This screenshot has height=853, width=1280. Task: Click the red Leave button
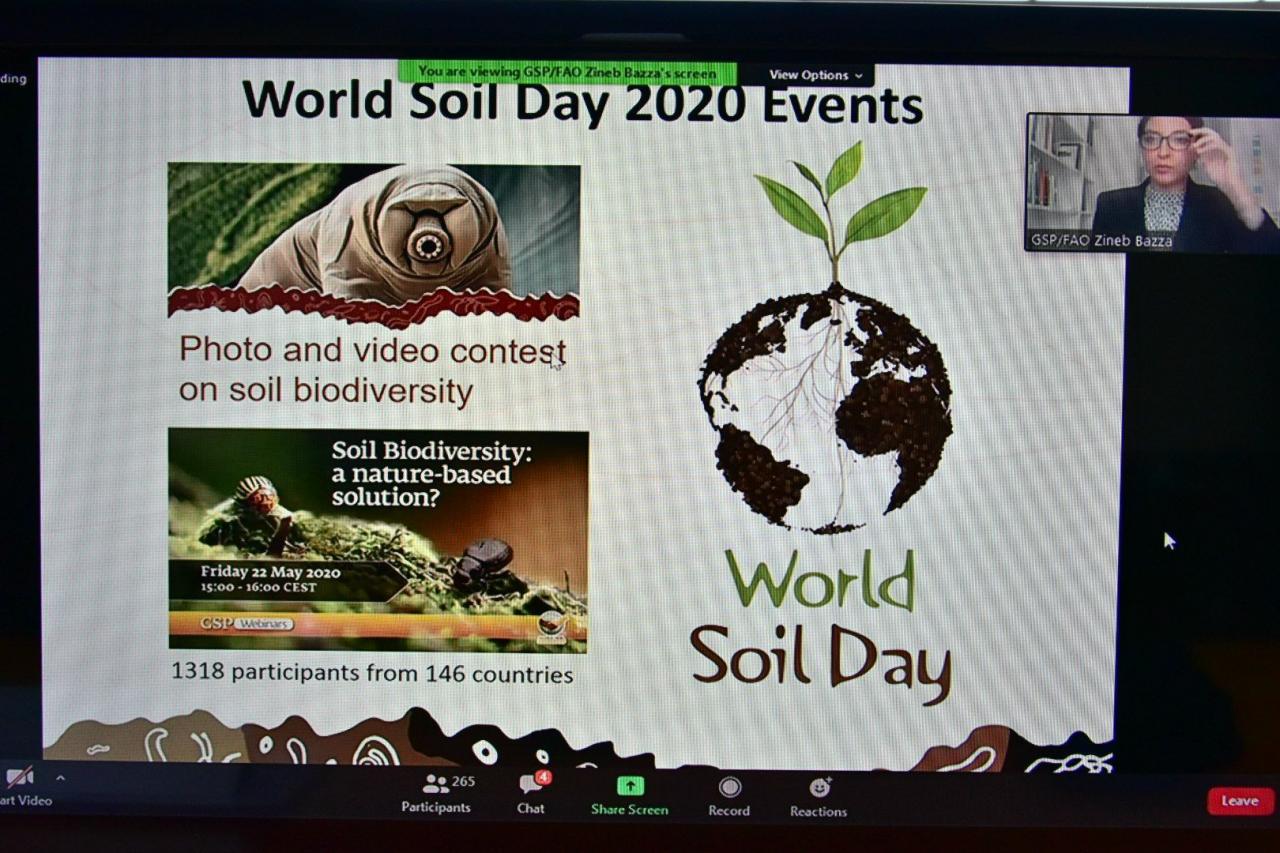pyautogui.click(x=1240, y=801)
